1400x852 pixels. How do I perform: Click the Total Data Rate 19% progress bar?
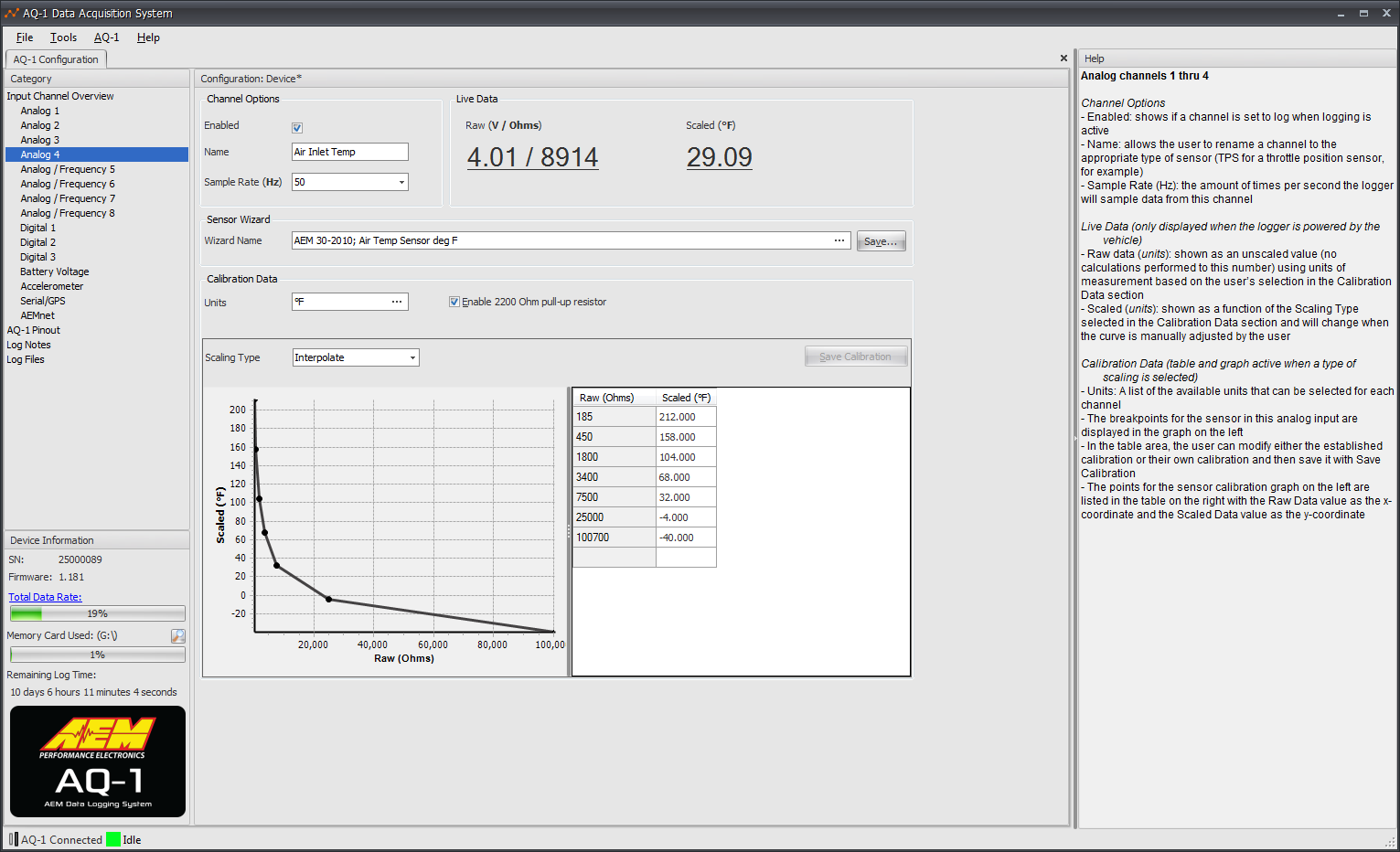98,613
